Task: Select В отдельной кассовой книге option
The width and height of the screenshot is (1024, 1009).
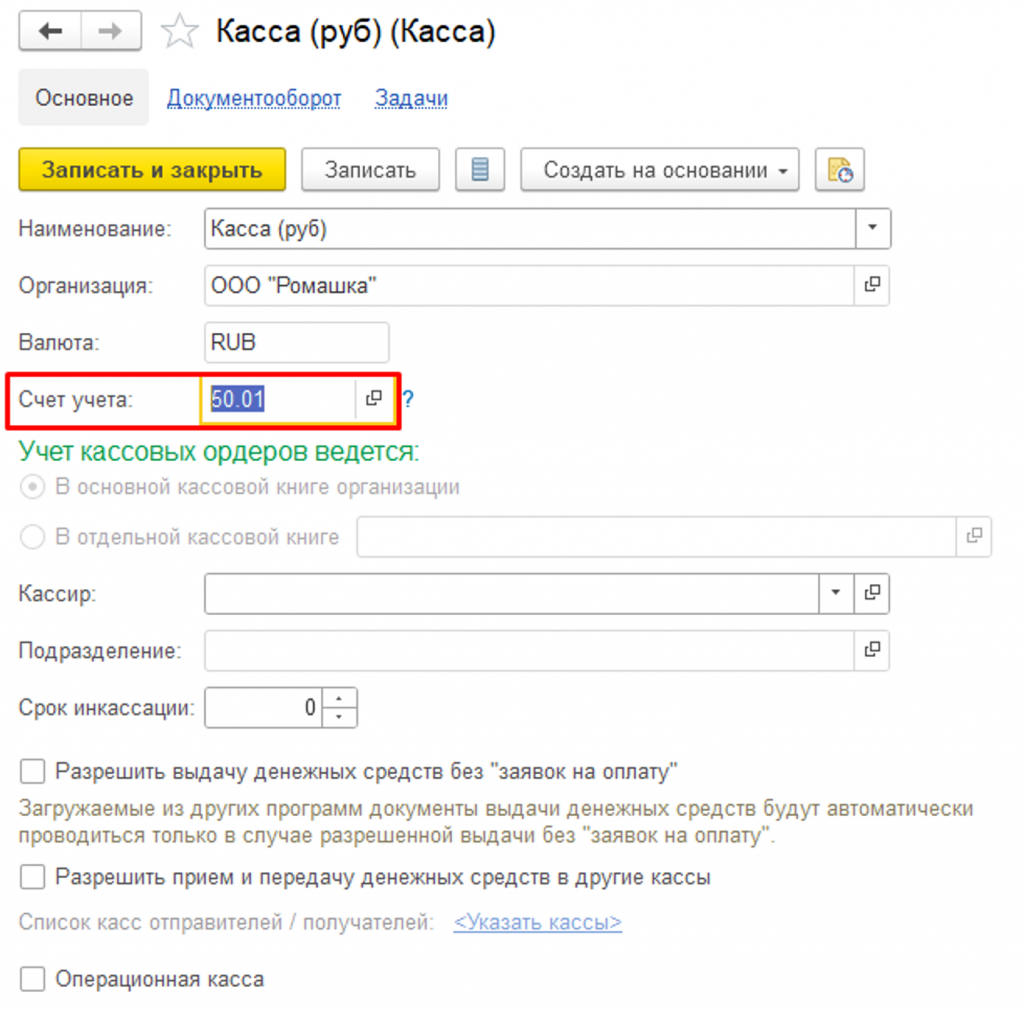Action: point(33,537)
